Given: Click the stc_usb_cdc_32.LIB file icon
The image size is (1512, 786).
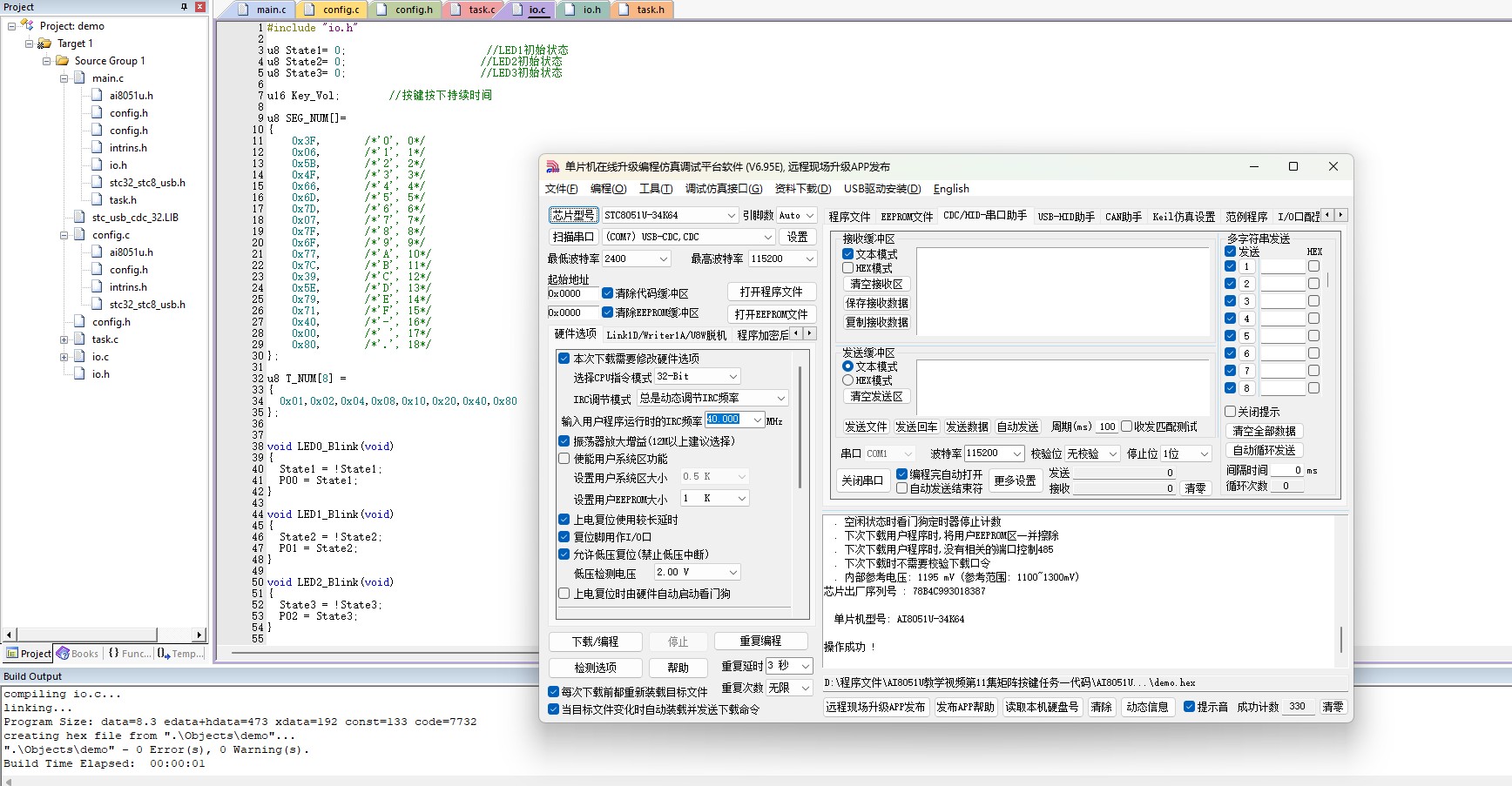Looking at the screenshot, I should (79, 218).
